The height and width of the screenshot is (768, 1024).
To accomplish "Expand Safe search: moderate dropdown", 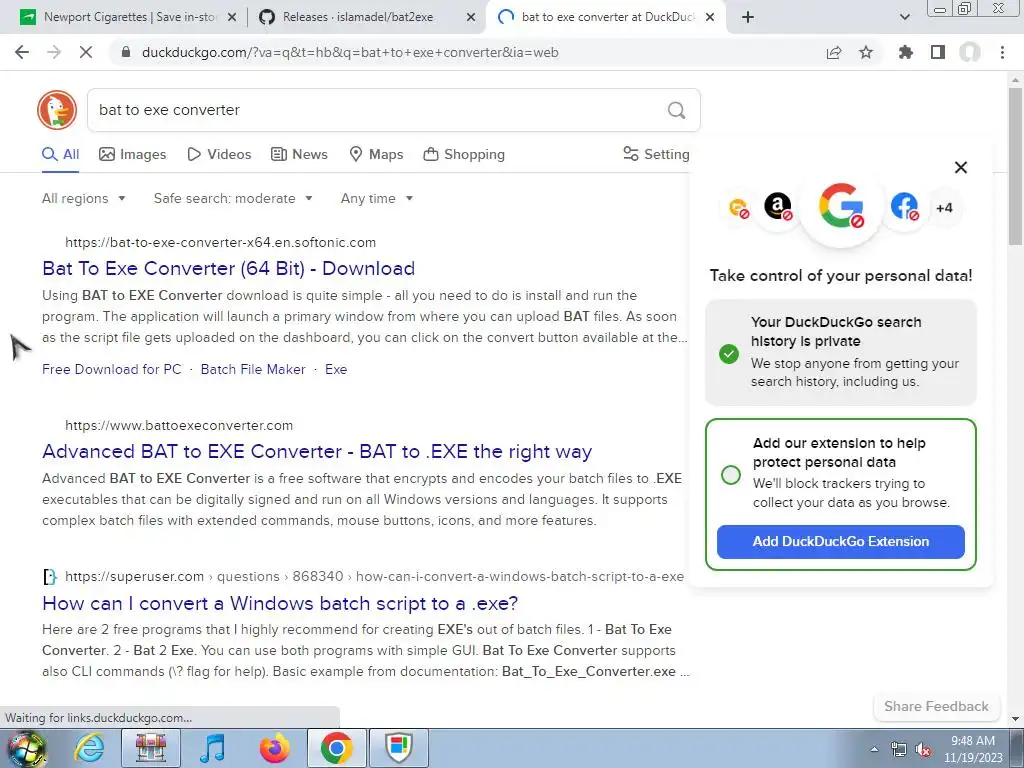I will [x=233, y=199].
